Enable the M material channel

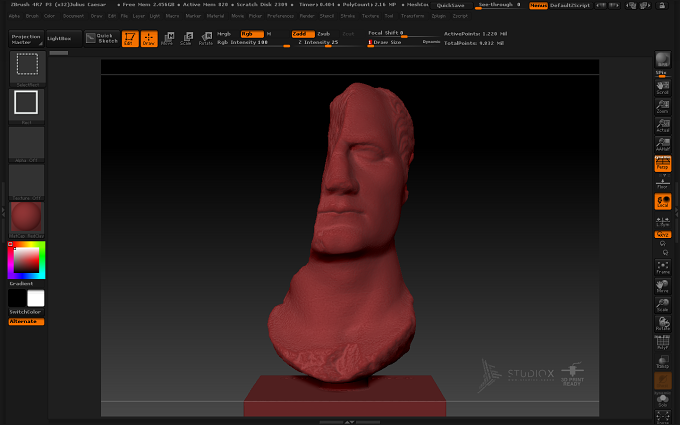tap(269, 34)
